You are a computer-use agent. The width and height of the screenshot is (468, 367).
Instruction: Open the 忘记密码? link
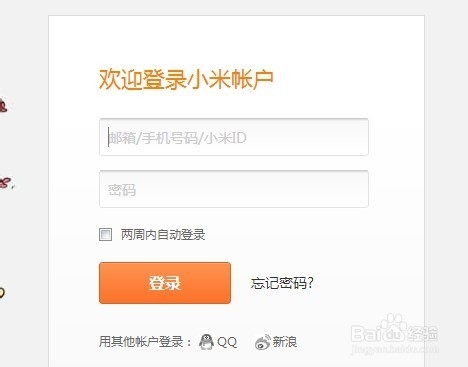click(x=282, y=283)
